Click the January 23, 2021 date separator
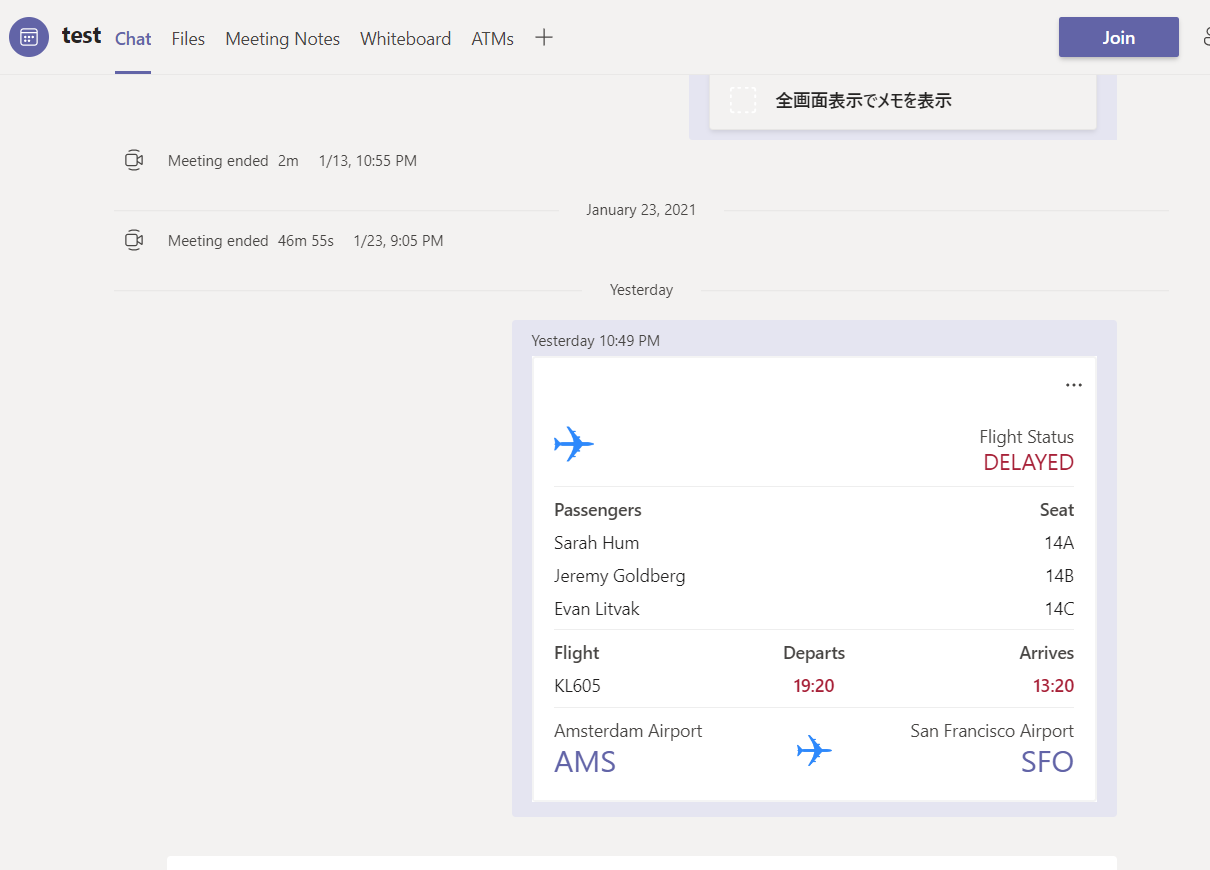This screenshot has height=870, width=1210. tap(641, 210)
